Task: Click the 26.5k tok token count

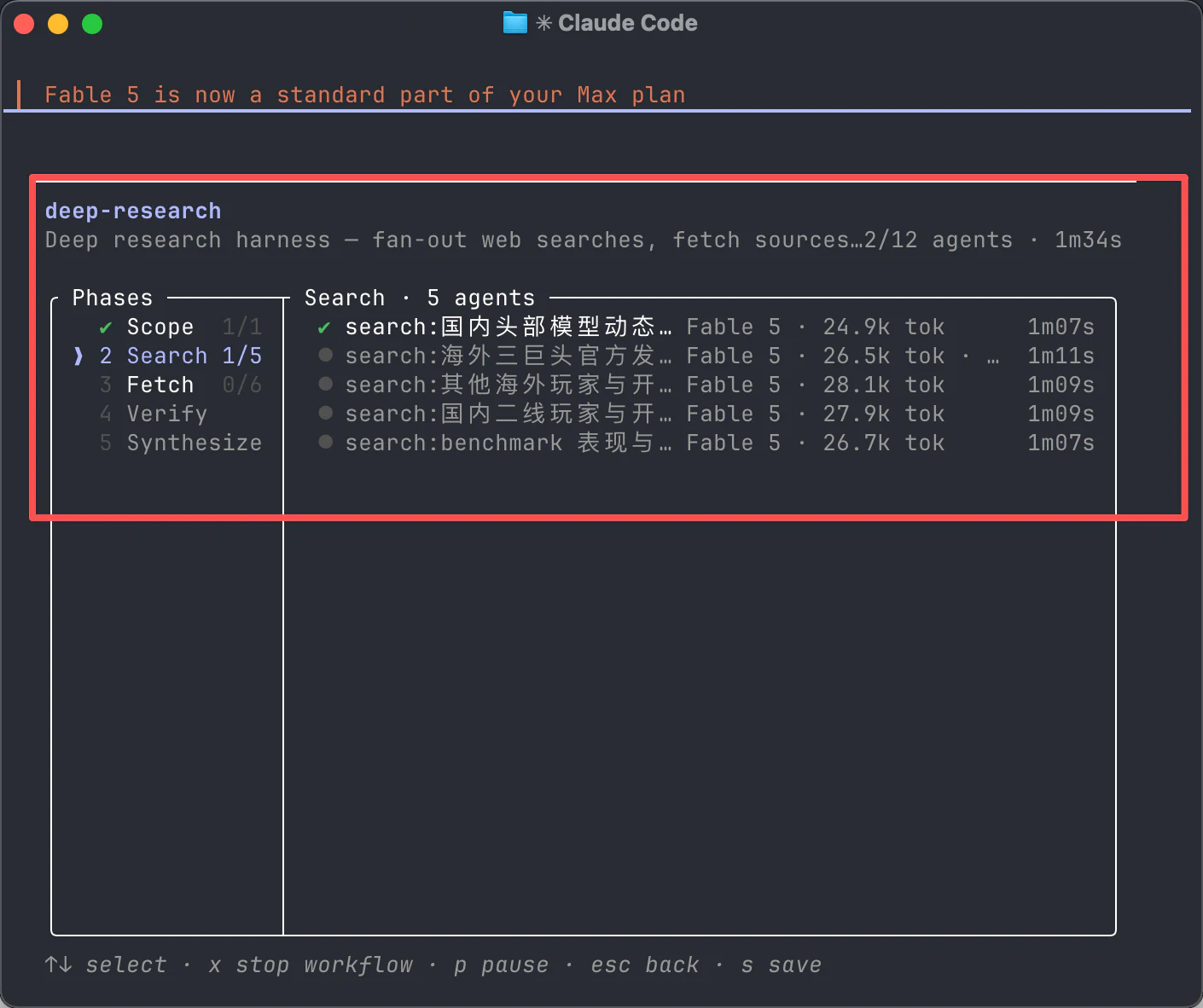Action: (883, 356)
